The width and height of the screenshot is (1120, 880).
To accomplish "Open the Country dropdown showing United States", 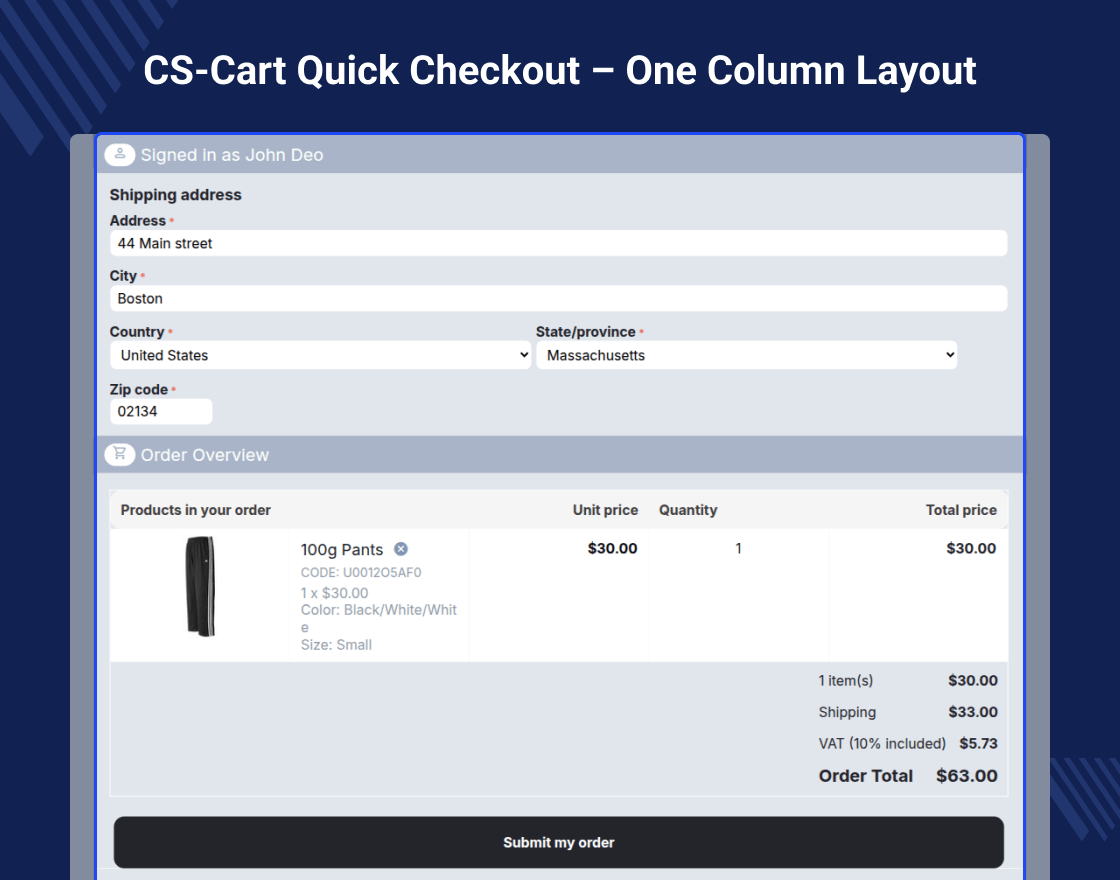I will [320, 355].
